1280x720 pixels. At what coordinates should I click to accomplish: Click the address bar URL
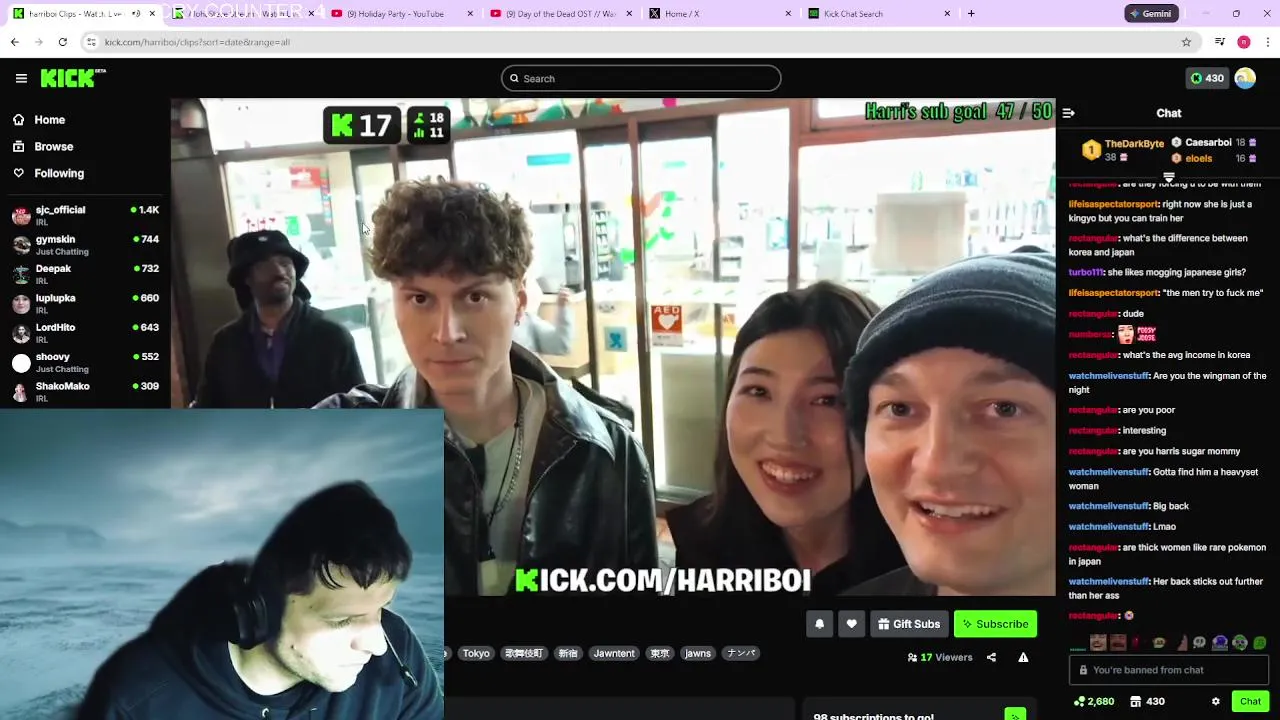point(197,42)
